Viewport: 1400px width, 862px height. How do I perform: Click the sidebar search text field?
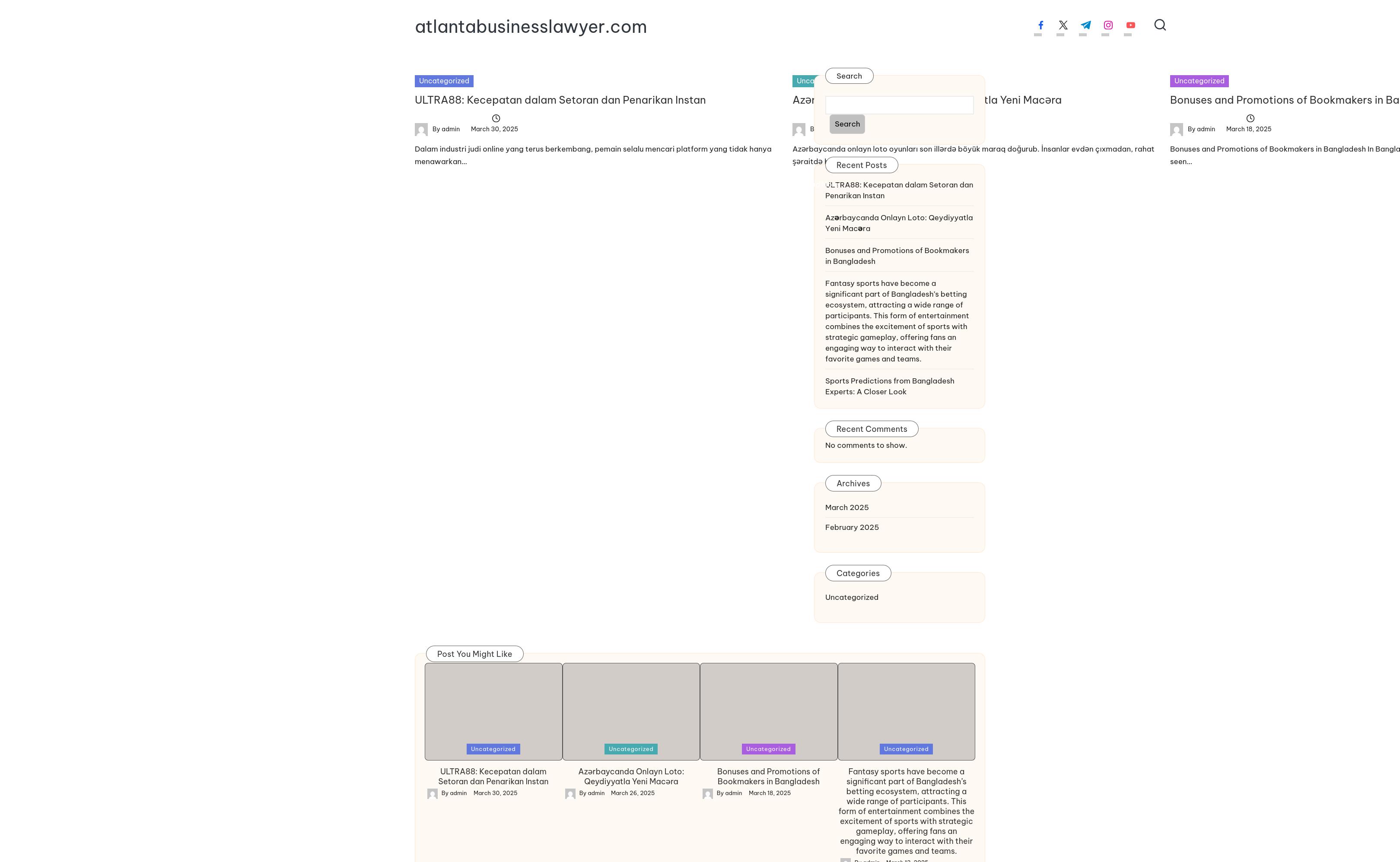pos(899,105)
